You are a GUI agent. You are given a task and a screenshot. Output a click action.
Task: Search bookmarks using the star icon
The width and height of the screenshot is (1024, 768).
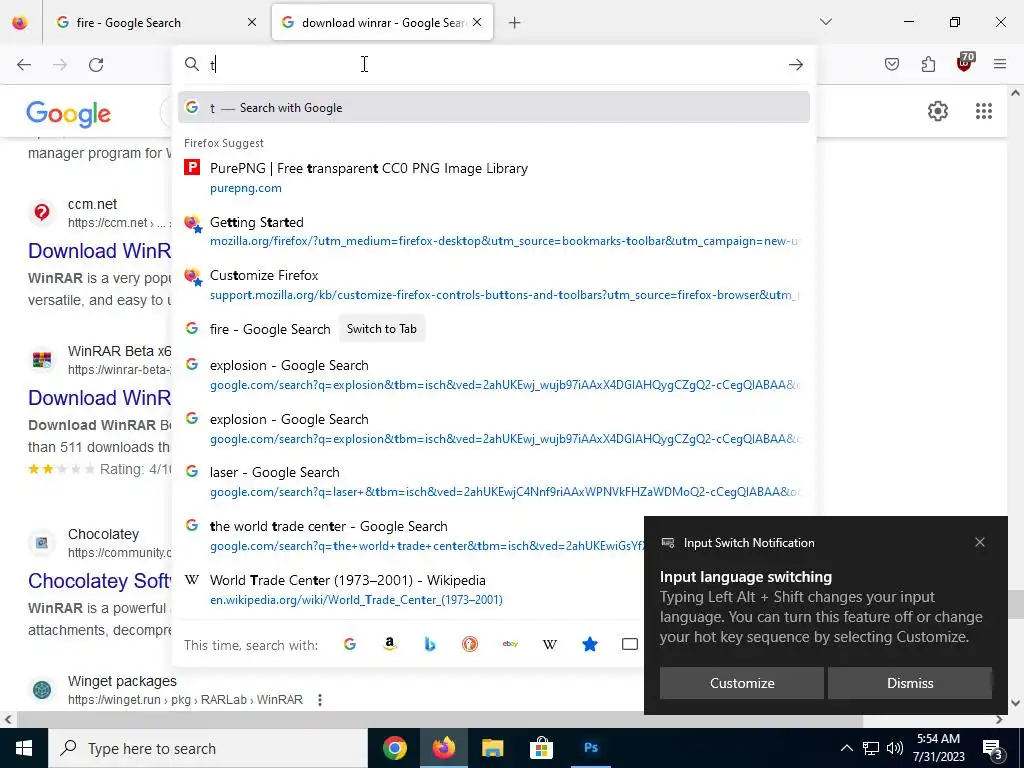coord(590,645)
